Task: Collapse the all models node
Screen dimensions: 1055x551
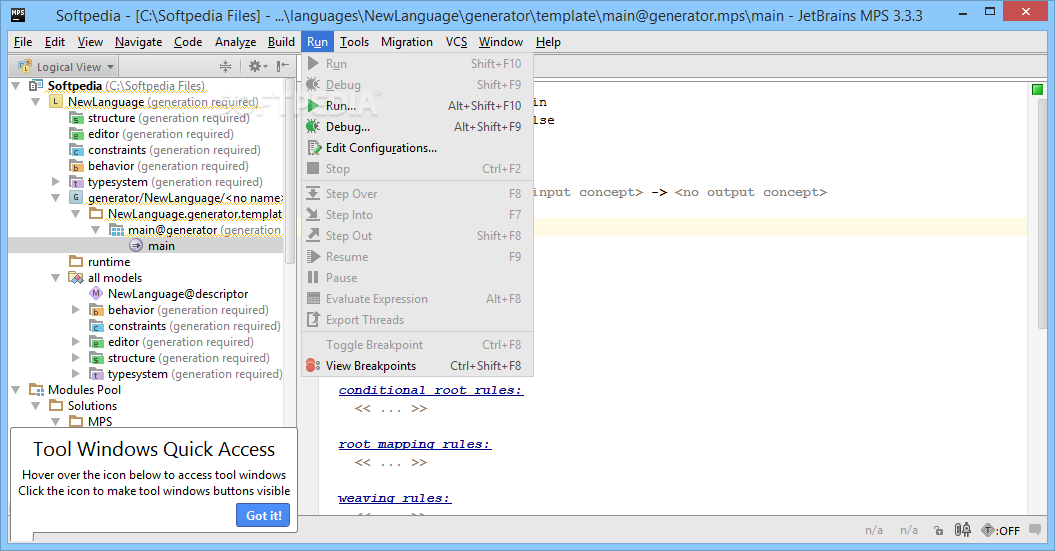Action: [x=56, y=277]
